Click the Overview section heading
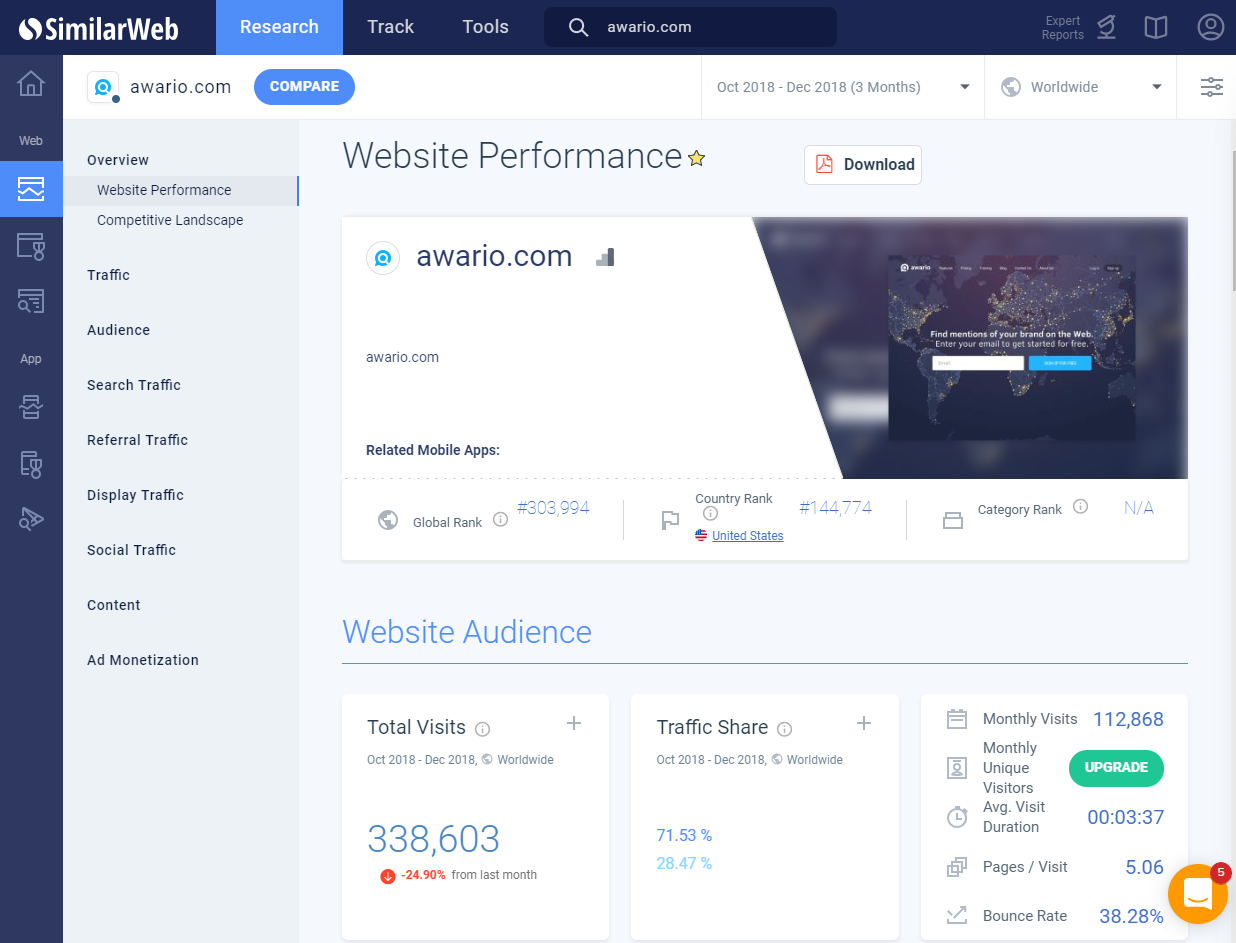The height and width of the screenshot is (943, 1236). point(118,160)
